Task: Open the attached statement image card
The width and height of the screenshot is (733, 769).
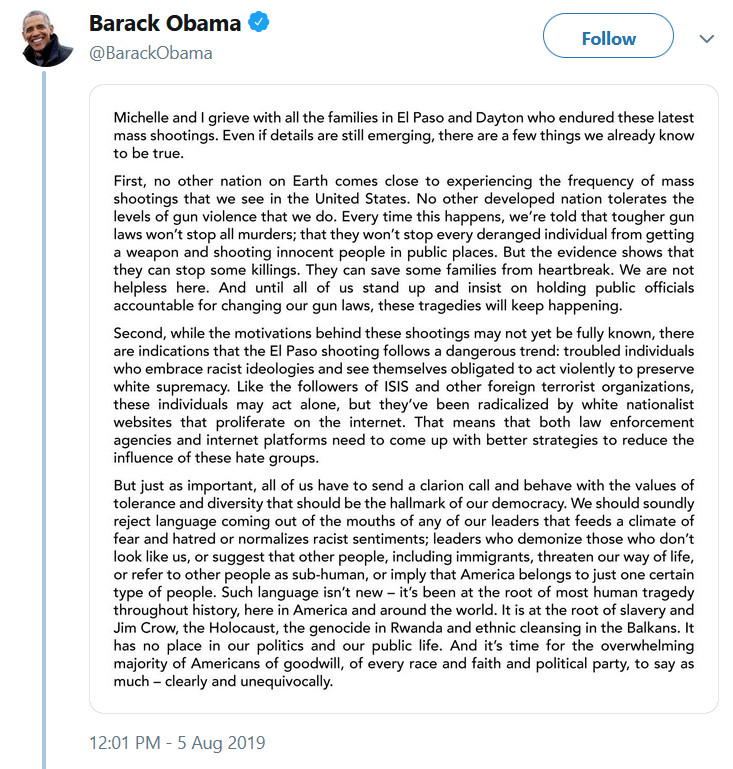Action: tap(404, 399)
